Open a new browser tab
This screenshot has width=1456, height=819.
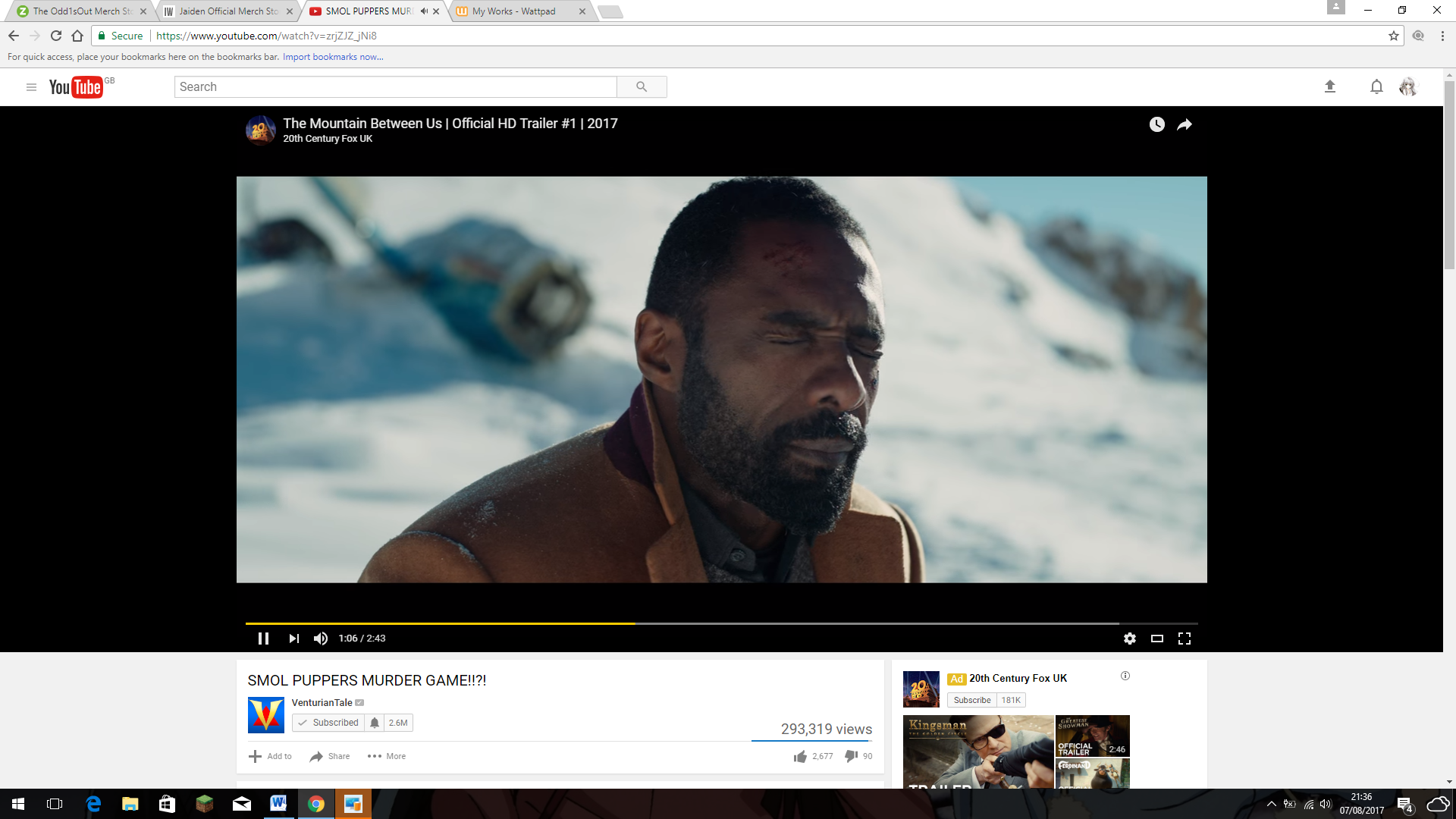(x=610, y=11)
